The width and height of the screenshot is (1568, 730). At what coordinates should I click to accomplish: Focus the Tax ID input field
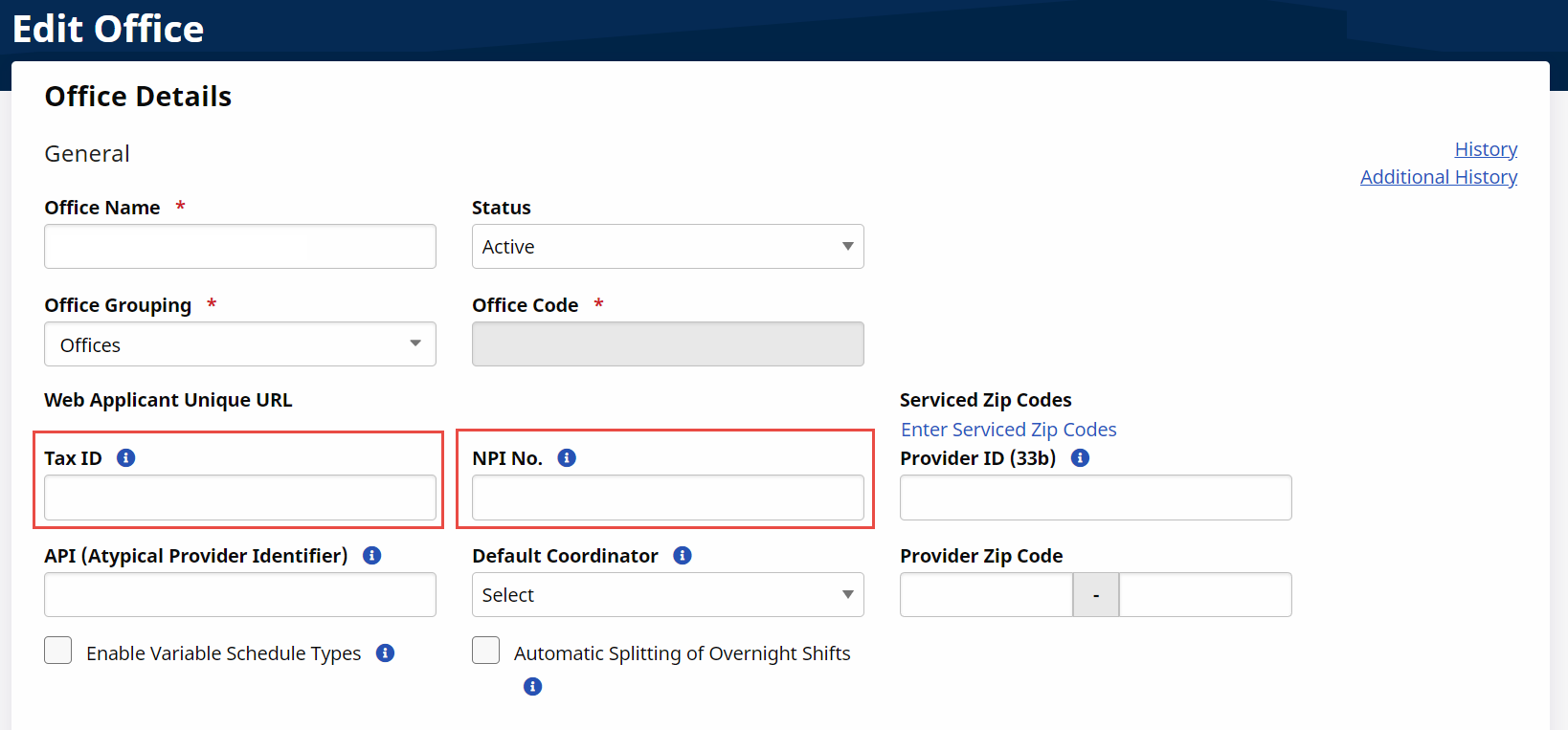pos(239,498)
